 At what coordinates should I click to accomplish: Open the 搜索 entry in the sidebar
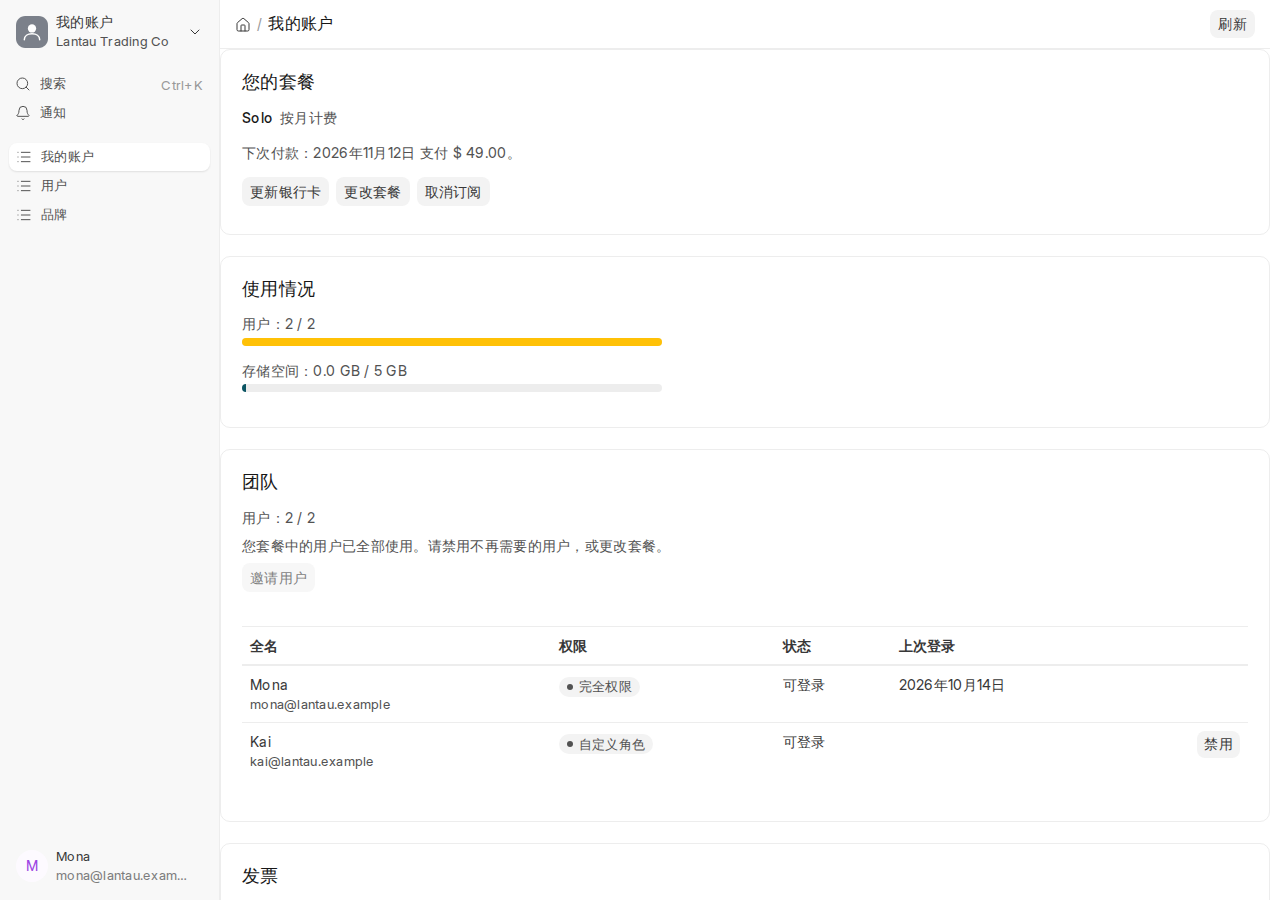(x=110, y=84)
